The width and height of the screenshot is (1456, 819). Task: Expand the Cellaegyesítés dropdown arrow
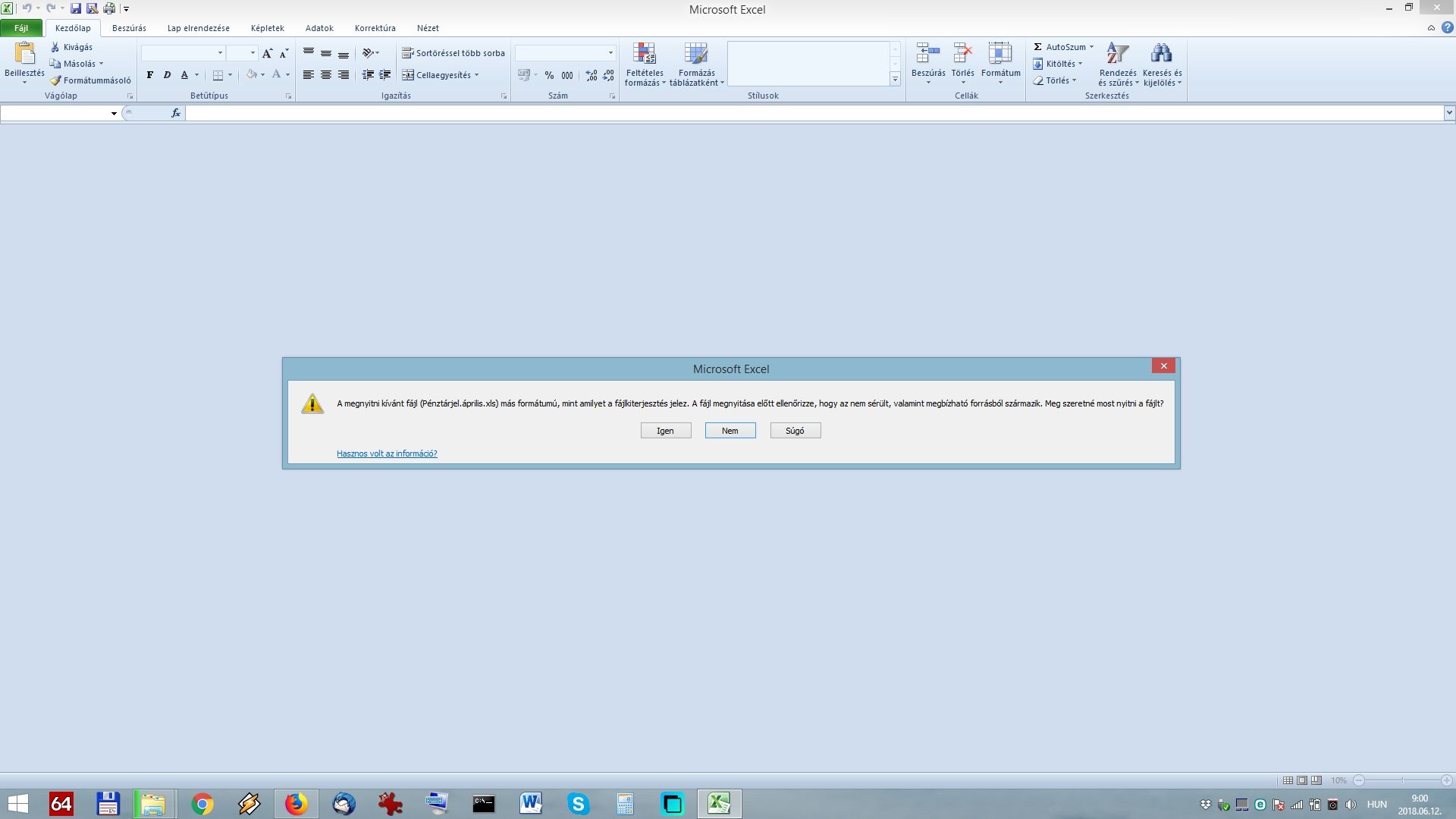476,75
